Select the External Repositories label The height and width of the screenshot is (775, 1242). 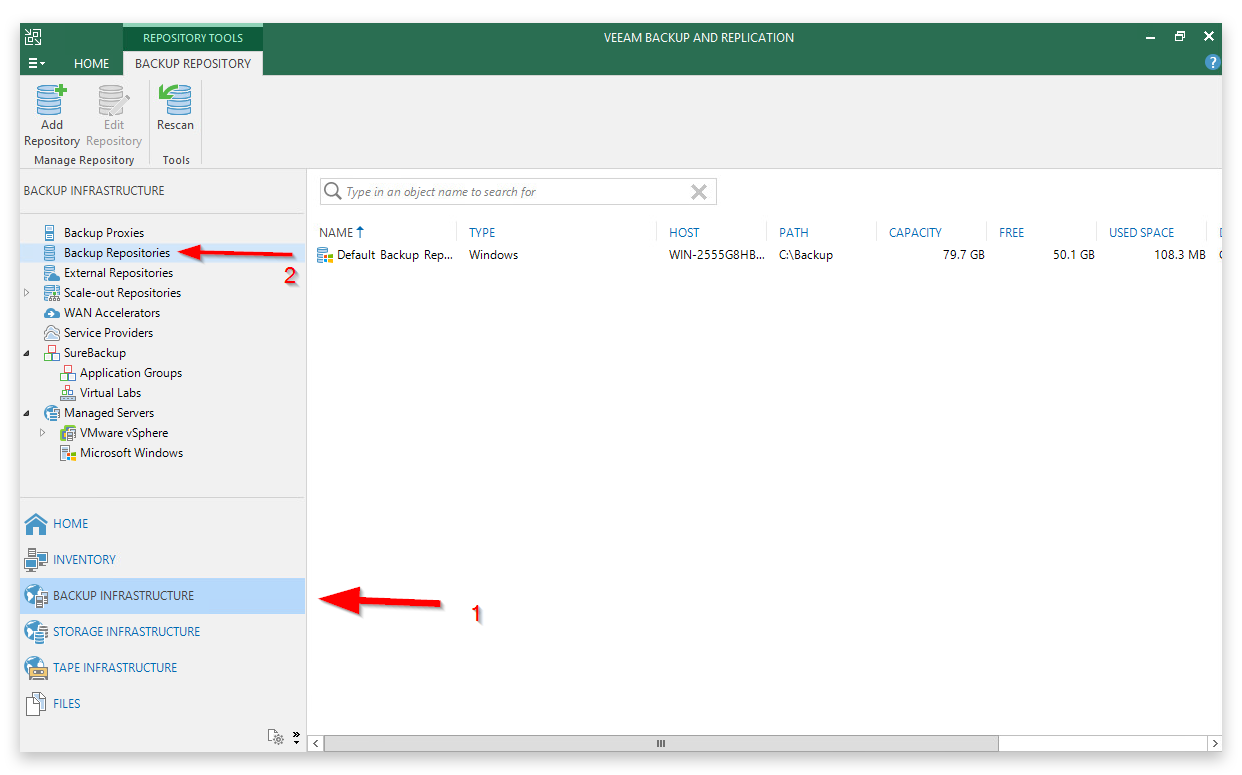tap(118, 273)
